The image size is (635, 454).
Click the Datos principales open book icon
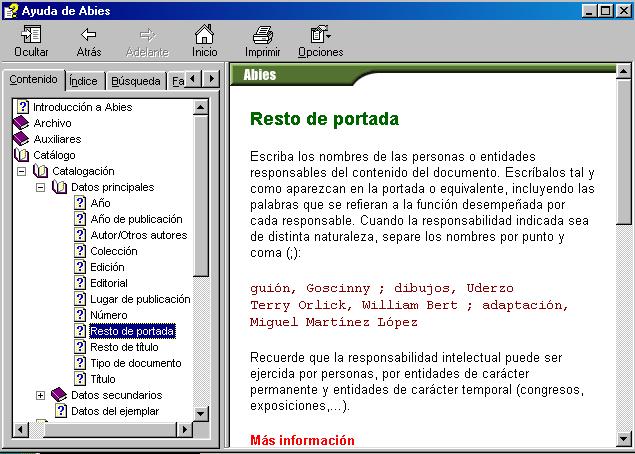(x=60, y=187)
